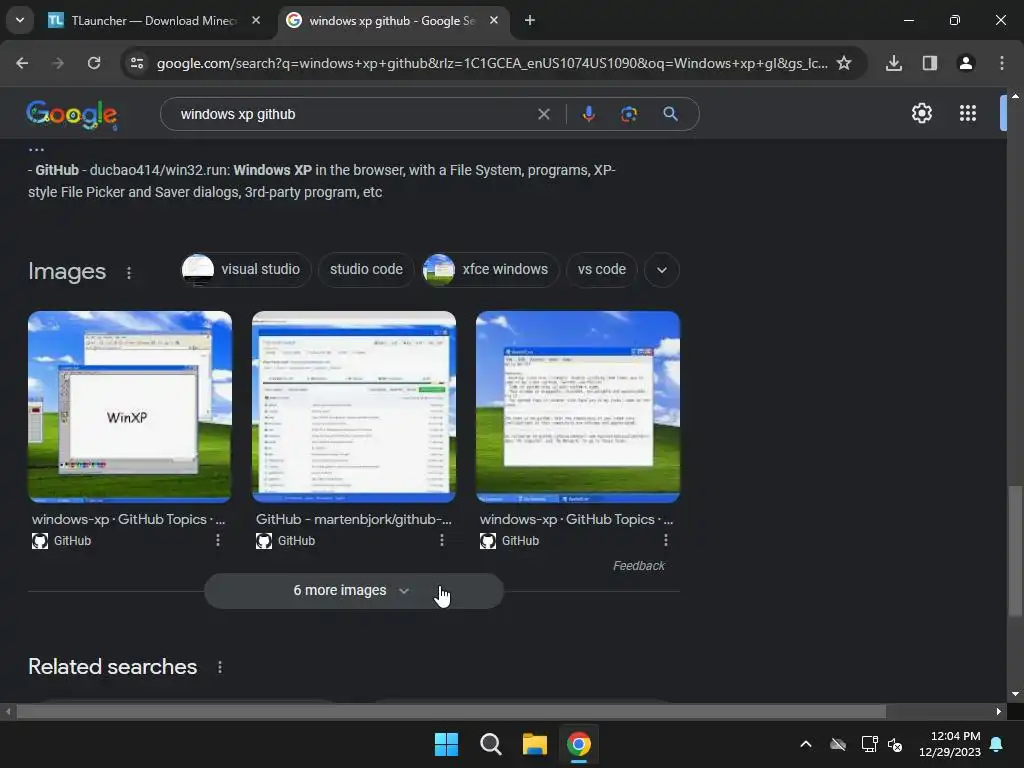The image size is (1024, 768).
Task: Filter images by vs code chip
Action: pyautogui.click(x=601, y=270)
